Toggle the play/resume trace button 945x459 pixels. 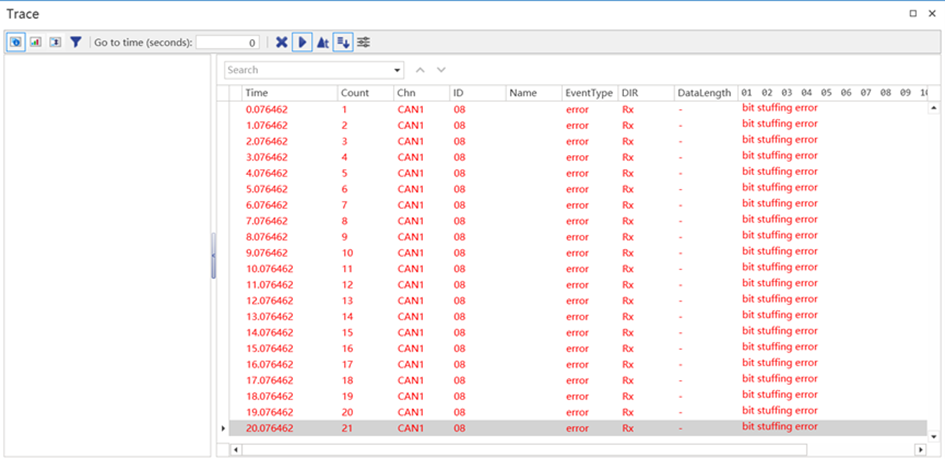[302, 43]
